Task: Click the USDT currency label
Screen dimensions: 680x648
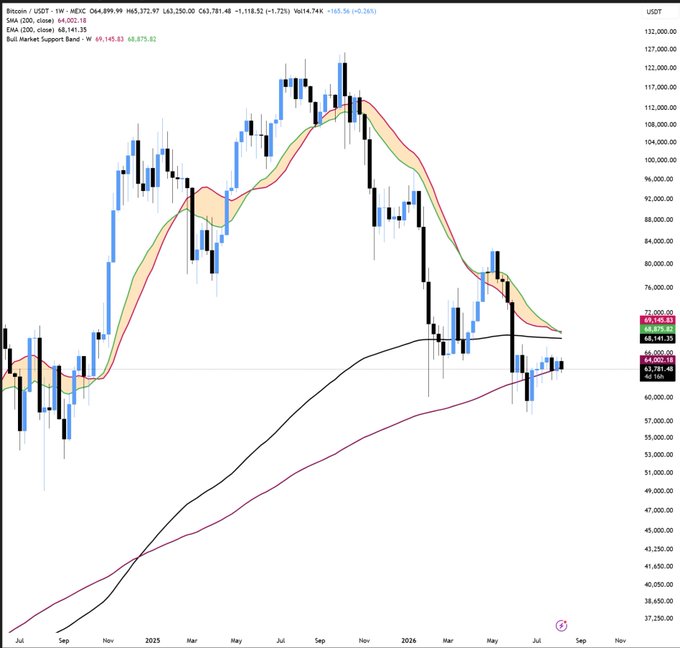Action: coord(654,12)
